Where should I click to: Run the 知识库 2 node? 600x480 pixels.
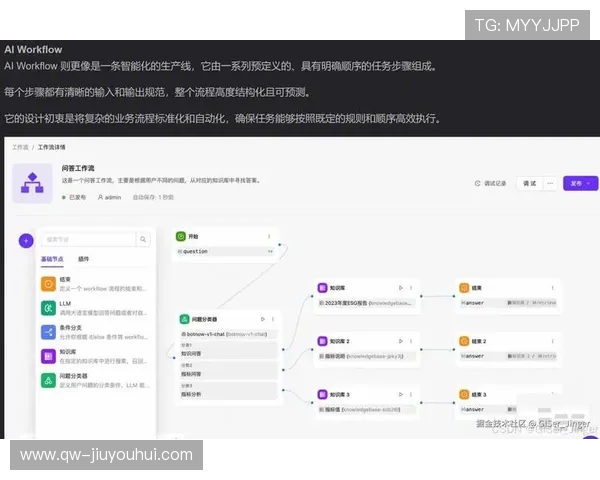pos(401,341)
